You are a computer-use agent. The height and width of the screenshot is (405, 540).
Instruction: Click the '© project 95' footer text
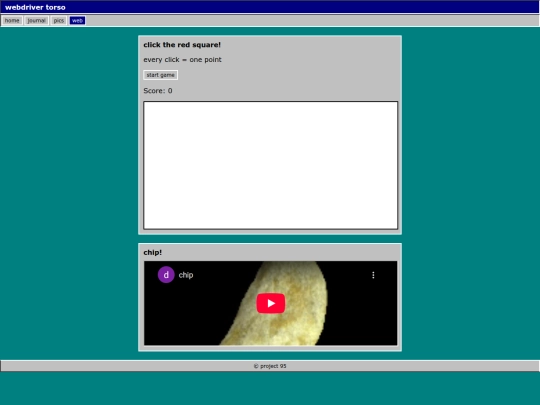click(x=270, y=366)
